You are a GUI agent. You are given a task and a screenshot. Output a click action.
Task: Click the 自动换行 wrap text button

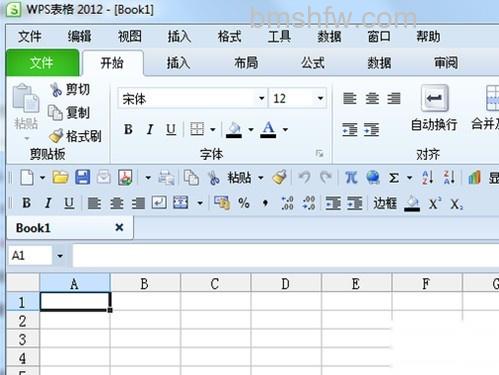(434, 108)
